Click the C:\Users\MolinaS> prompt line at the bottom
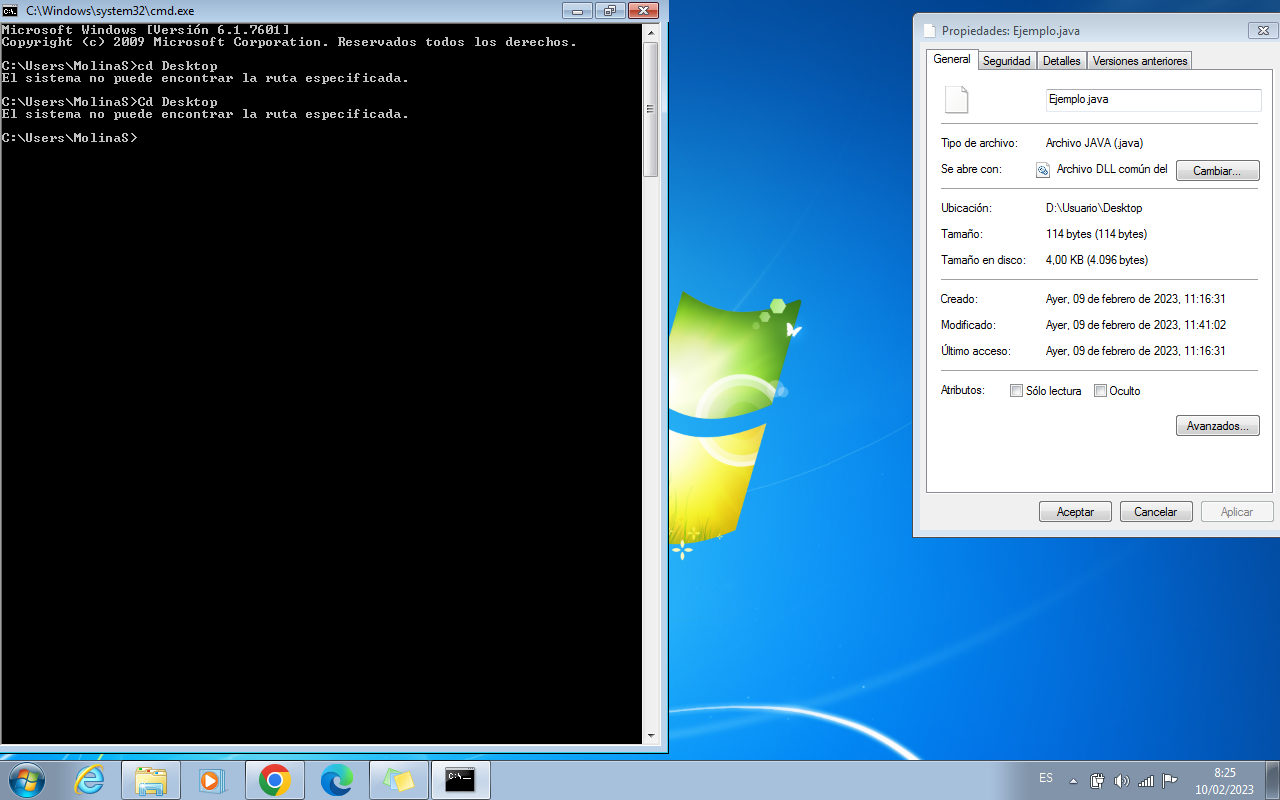 pyautogui.click(x=69, y=138)
